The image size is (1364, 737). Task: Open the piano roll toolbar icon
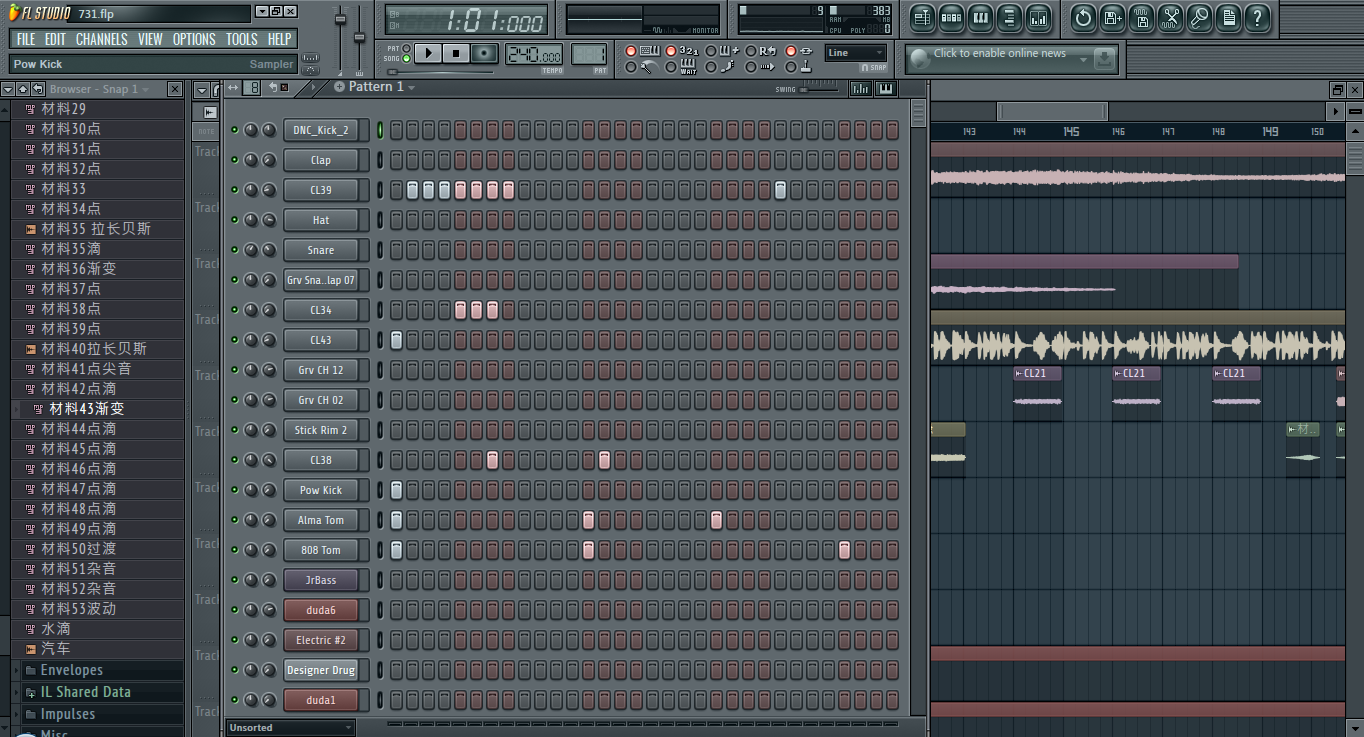pos(980,17)
